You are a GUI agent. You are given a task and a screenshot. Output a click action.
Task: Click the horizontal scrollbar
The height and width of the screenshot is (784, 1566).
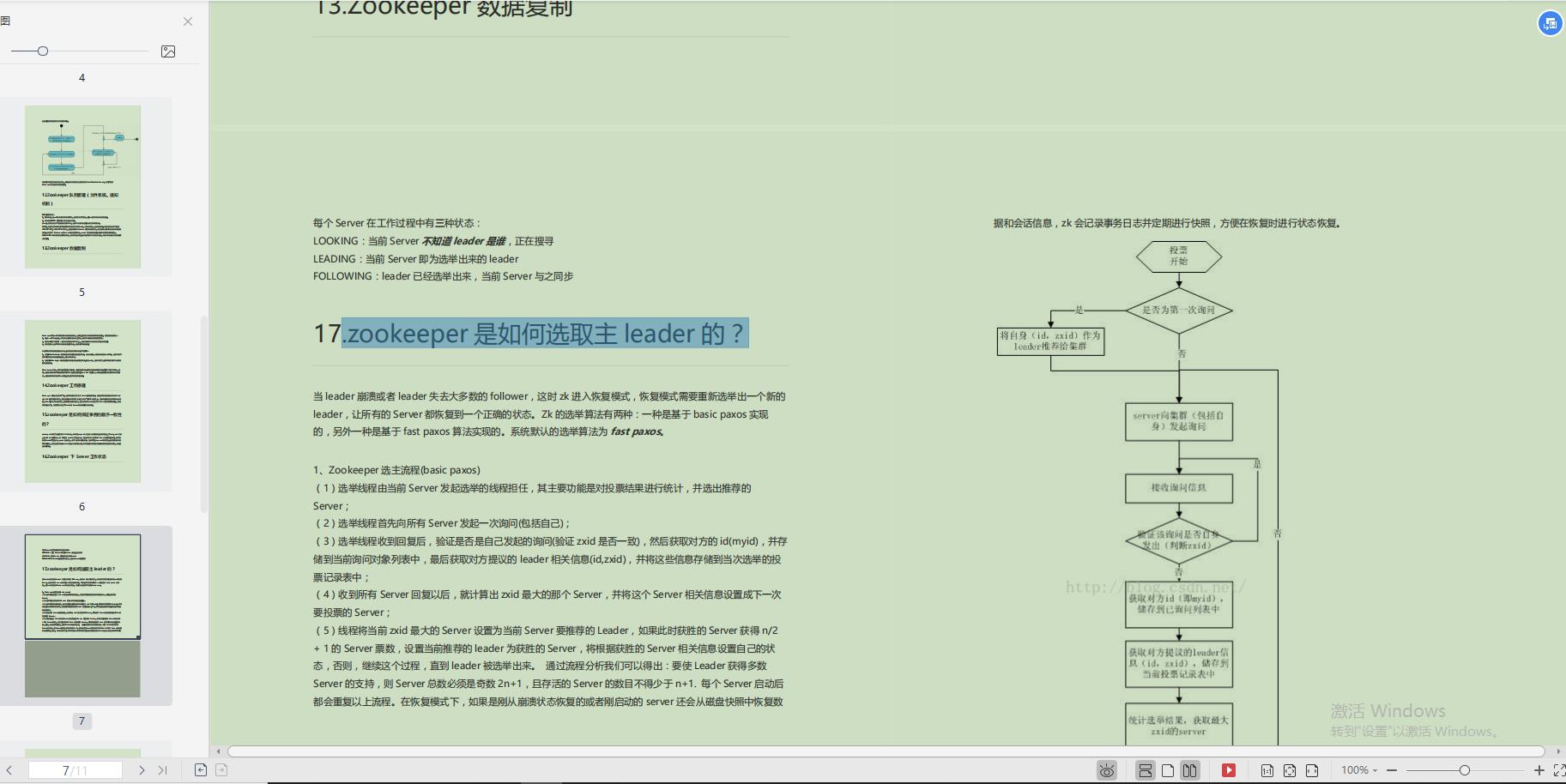point(886,751)
